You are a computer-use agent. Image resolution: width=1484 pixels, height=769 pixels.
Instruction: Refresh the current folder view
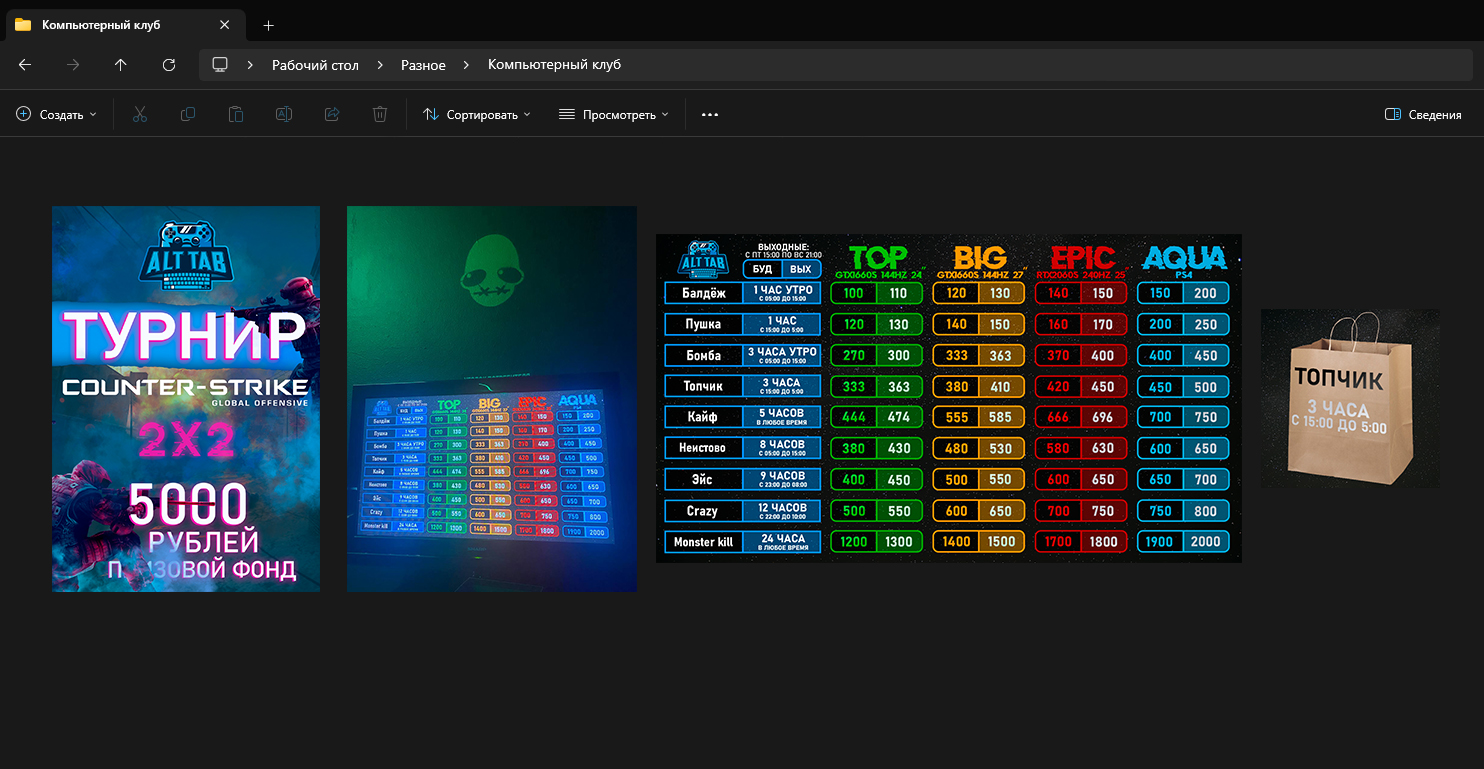[x=169, y=65]
